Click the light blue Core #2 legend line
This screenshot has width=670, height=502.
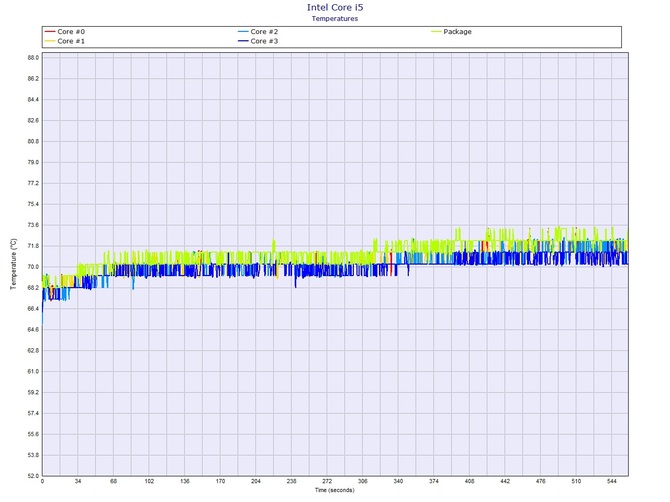[243, 32]
